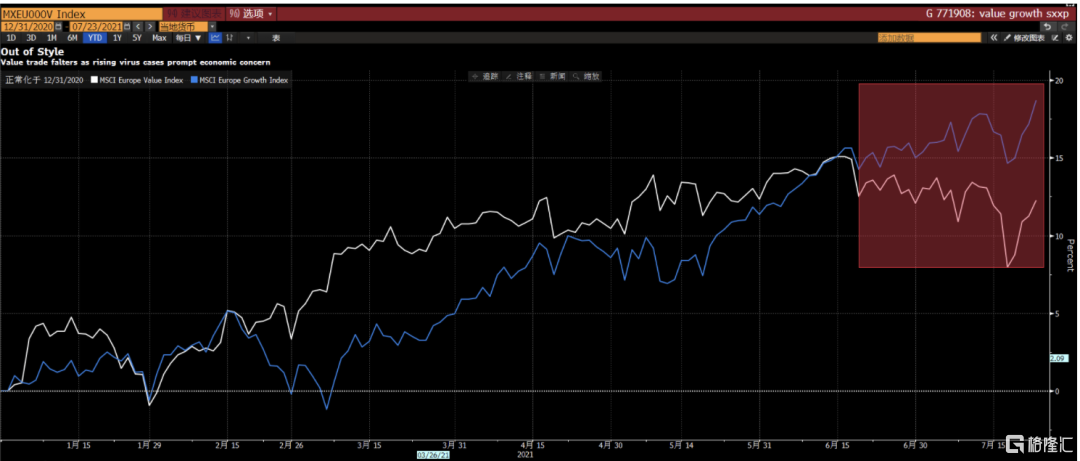Screen dimensions: 1080x461
Task: Click the redo arrow icon
Action: pos(1066,26)
